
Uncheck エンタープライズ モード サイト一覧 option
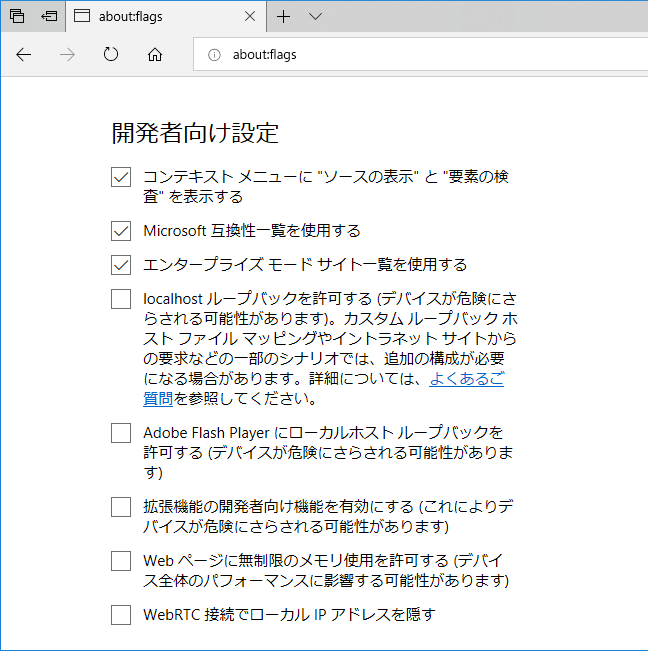121,265
